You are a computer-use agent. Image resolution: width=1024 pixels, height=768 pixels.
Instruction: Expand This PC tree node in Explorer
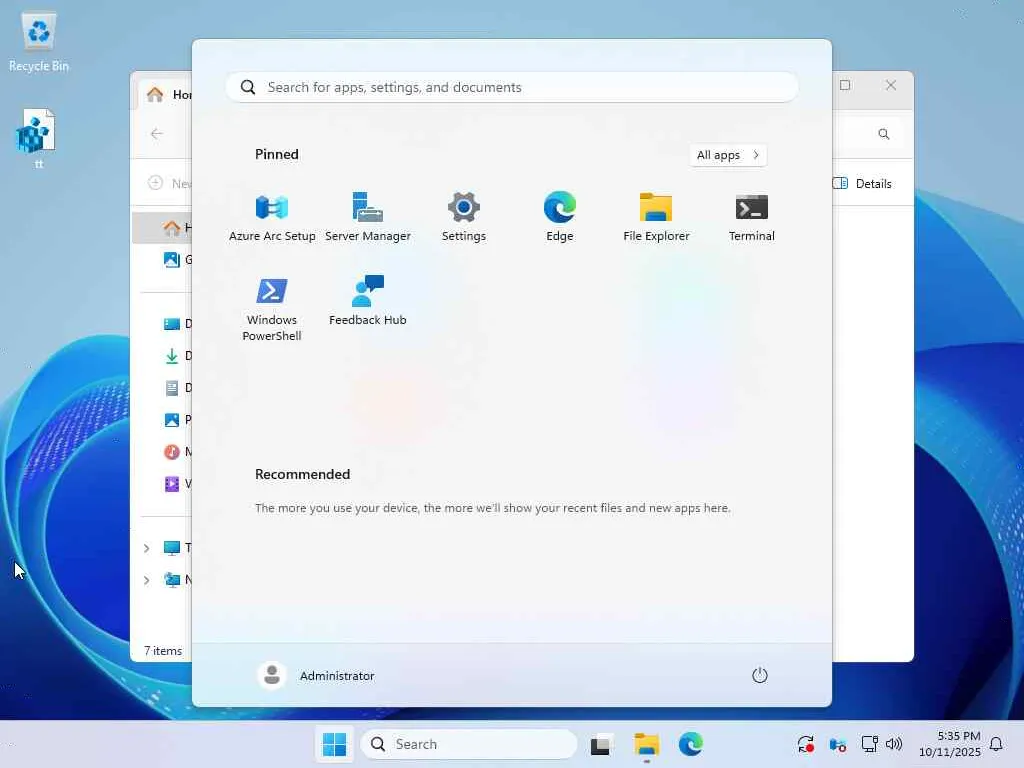pos(146,548)
